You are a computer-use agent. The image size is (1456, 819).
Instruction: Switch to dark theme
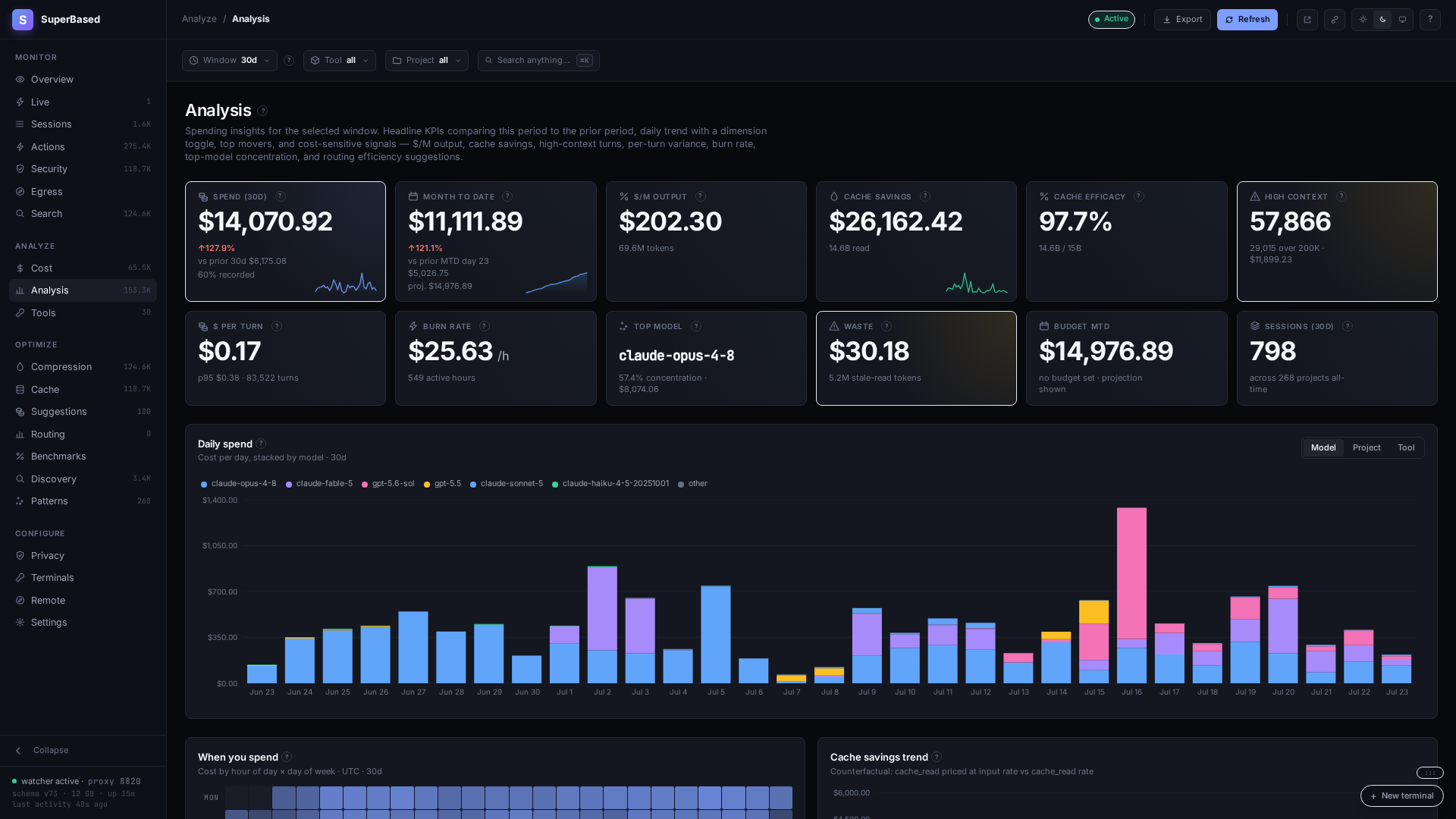[x=1382, y=20]
